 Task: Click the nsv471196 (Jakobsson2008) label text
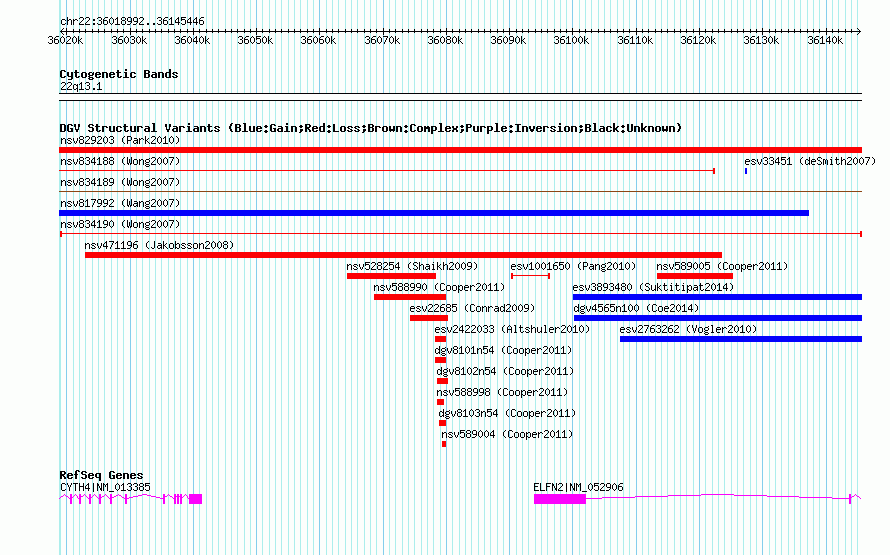tap(159, 245)
